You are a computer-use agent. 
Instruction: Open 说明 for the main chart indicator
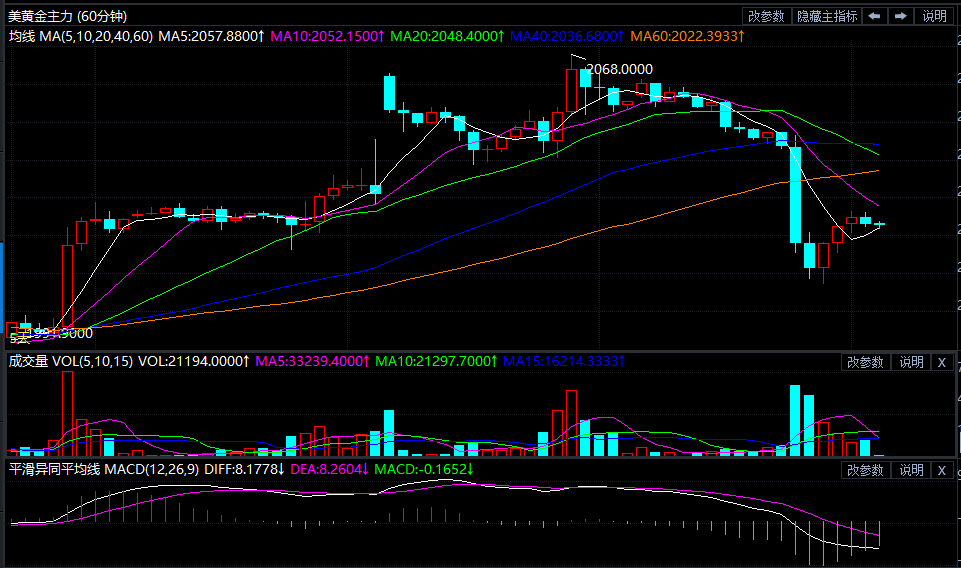pyautogui.click(x=934, y=16)
